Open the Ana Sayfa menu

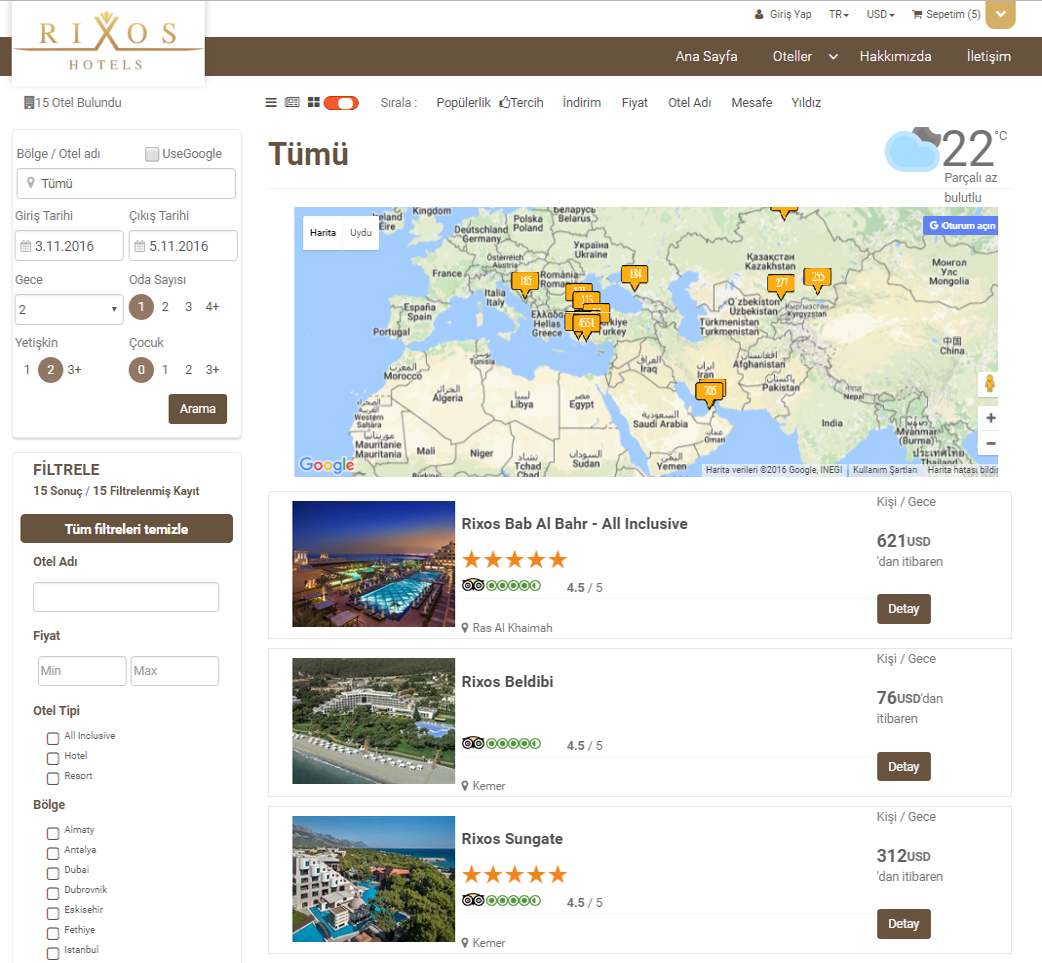click(x=706, y=56)
